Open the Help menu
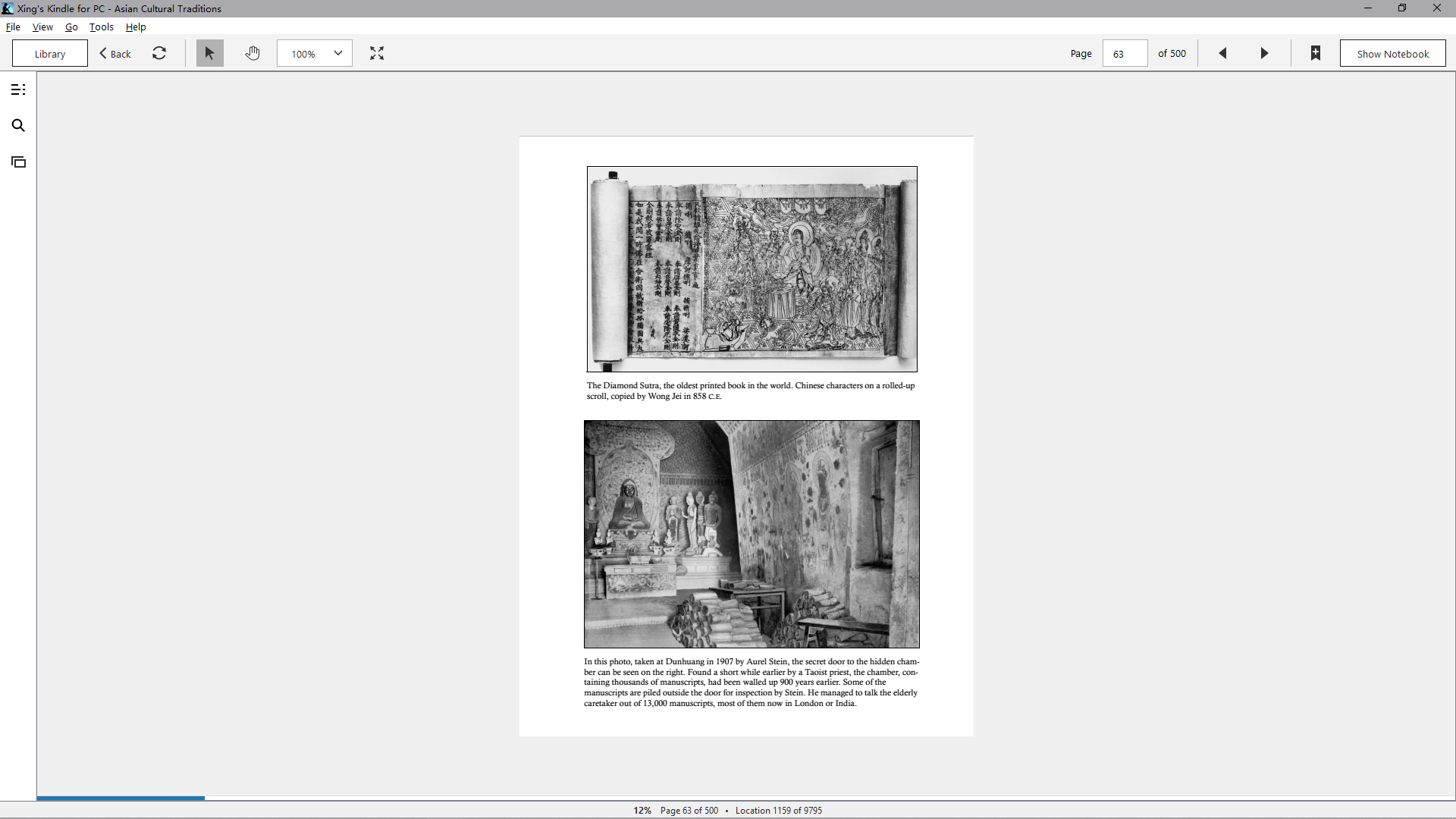 click(x=136, y=27)
